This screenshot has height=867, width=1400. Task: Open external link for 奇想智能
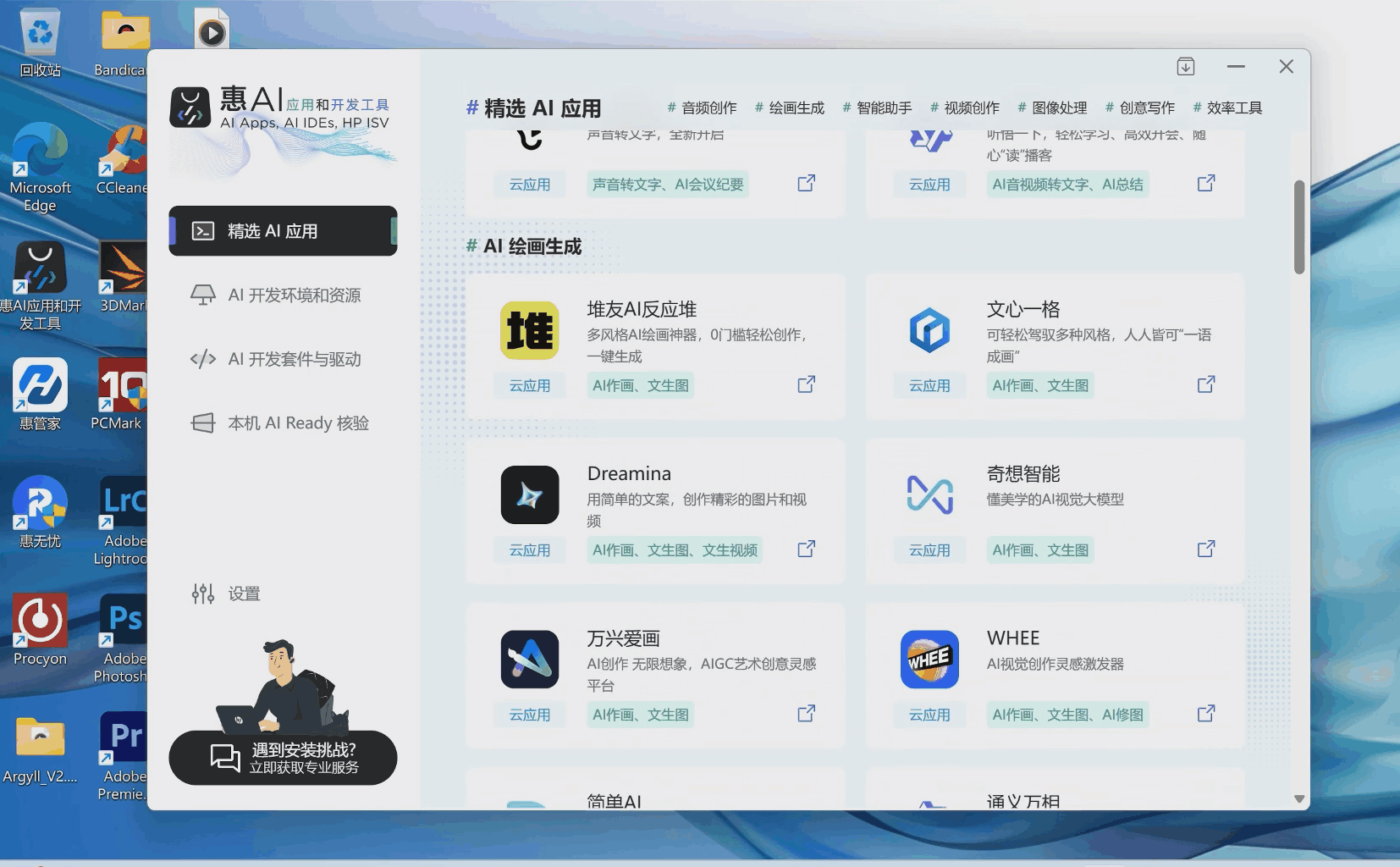pos(1206,549)
